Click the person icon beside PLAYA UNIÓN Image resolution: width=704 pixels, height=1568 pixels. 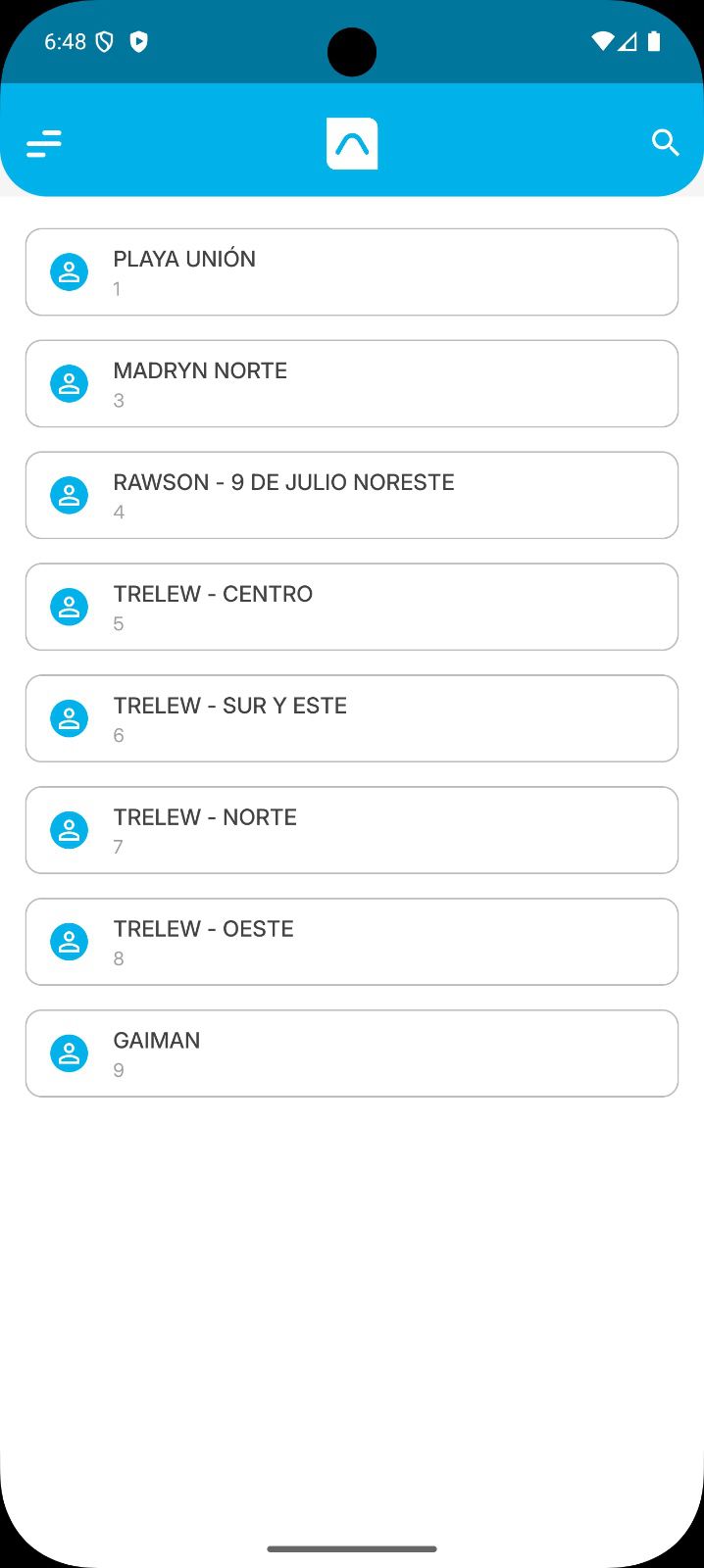pyautogui.click(x=70, y=272)
